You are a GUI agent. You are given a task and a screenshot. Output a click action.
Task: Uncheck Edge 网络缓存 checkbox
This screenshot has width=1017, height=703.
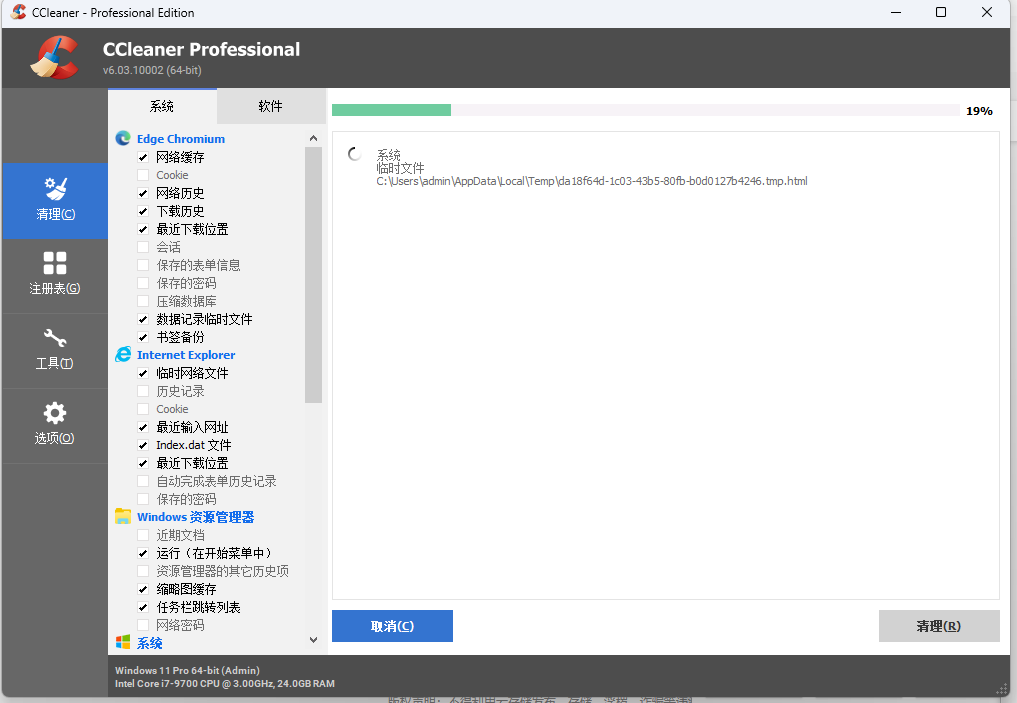[x=143, y=157]
